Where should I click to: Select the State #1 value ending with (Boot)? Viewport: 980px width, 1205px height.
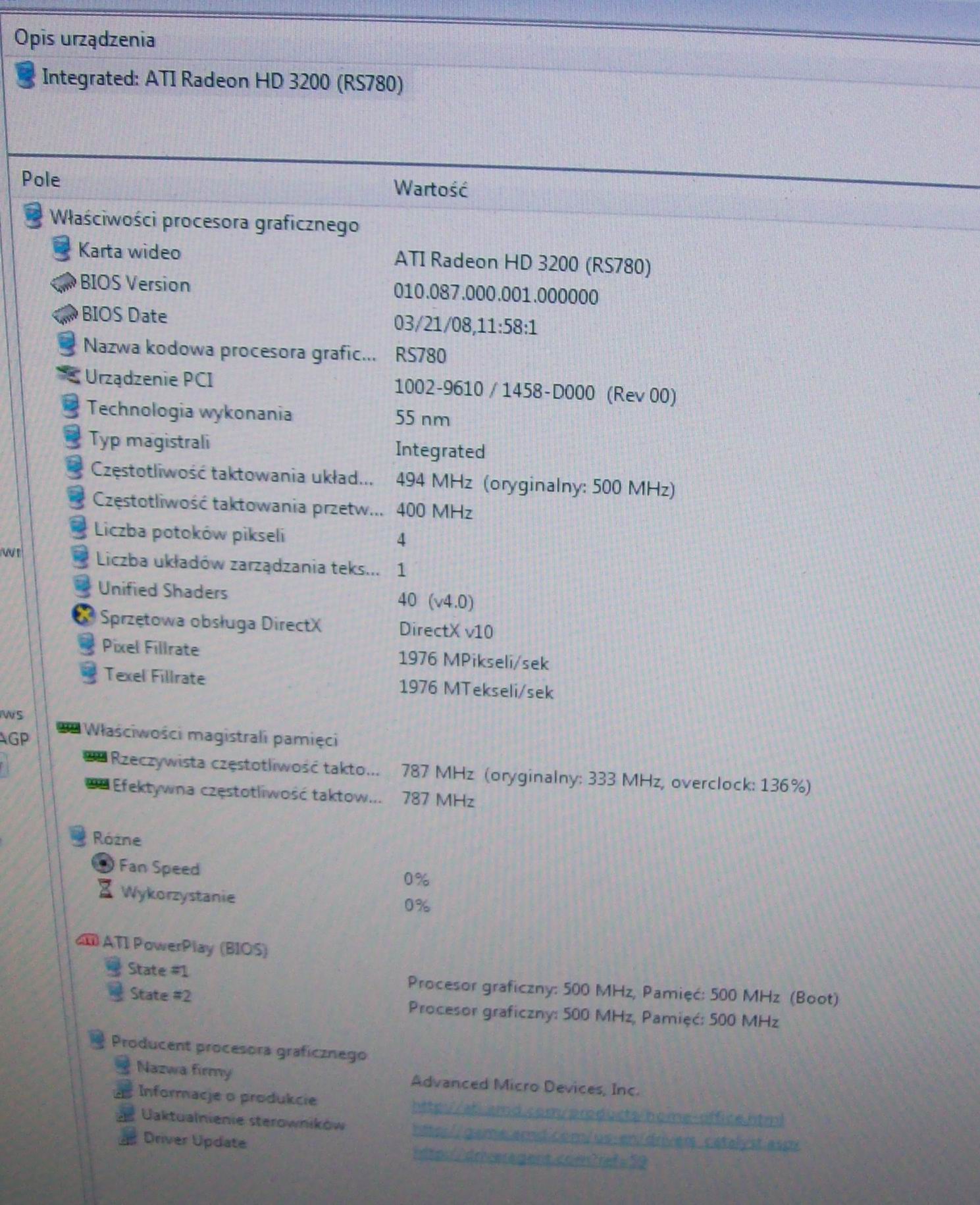624,991
